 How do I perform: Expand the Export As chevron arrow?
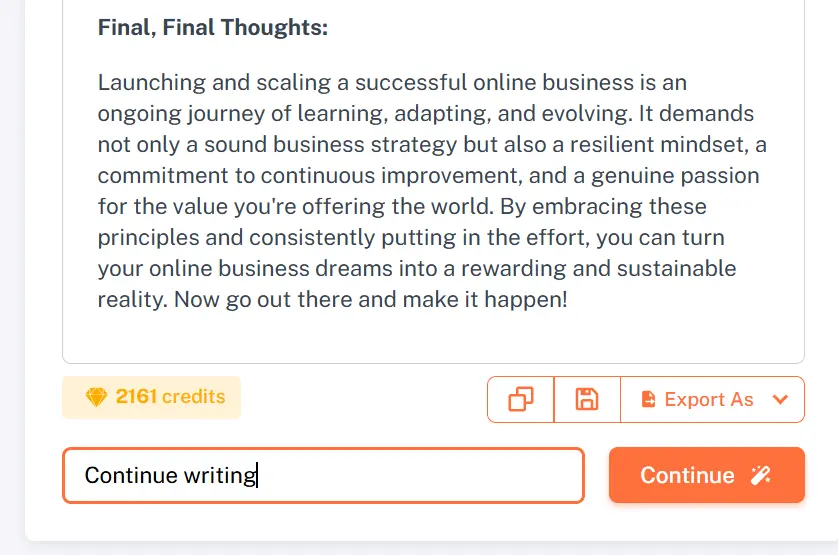(x=781, y=399)
